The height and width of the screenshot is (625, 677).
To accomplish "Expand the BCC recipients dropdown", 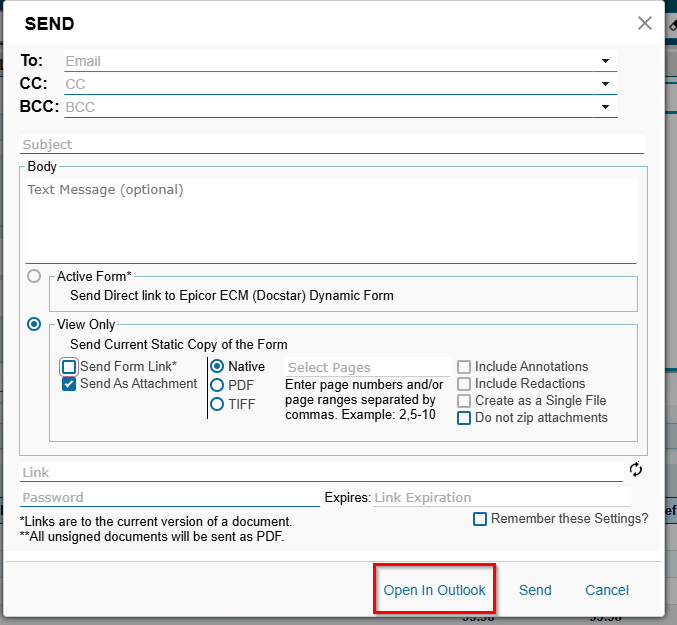I will point(606,106).
